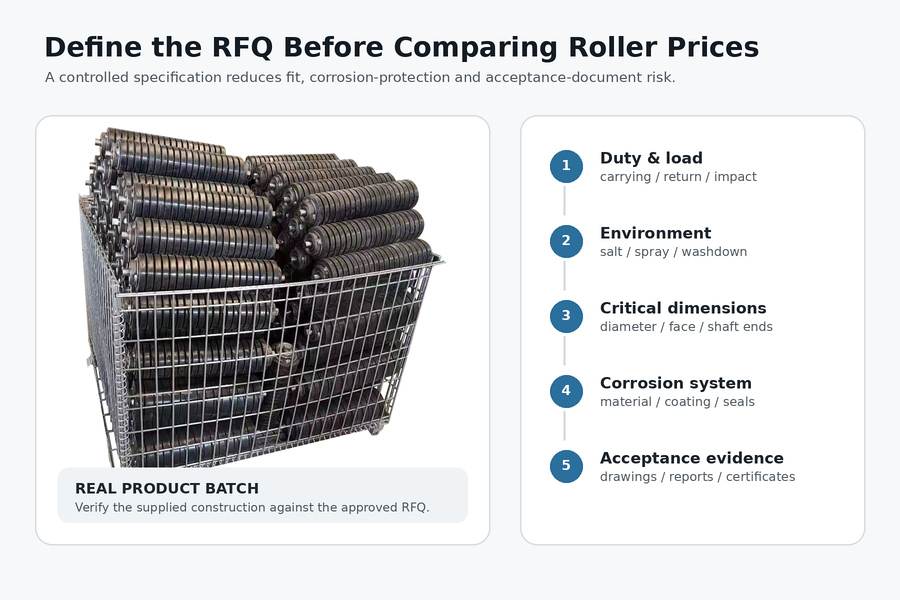Viewport: 900px width, 600px height.
Task: Click the number 3 step circle
Action: click(566, 316)
